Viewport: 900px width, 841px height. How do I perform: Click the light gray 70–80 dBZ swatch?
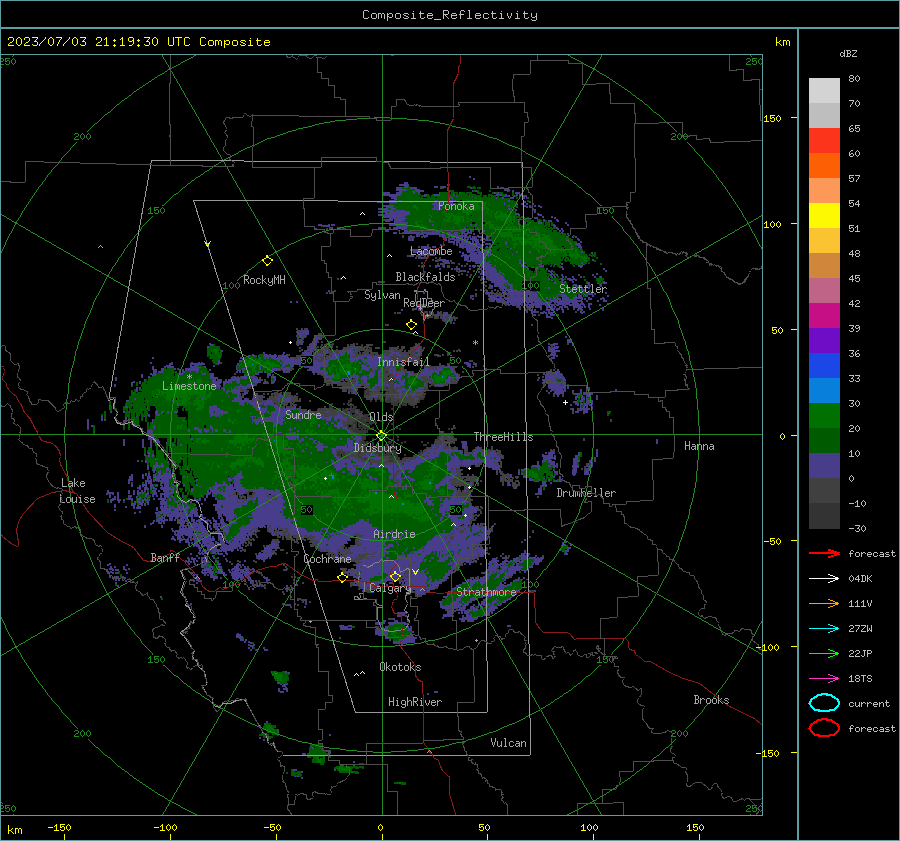pyautogui.click(x=824, y=91)
